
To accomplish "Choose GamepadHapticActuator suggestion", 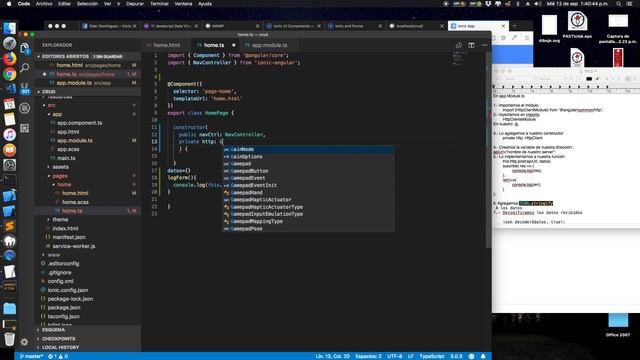I will click(x=308, y=200).
